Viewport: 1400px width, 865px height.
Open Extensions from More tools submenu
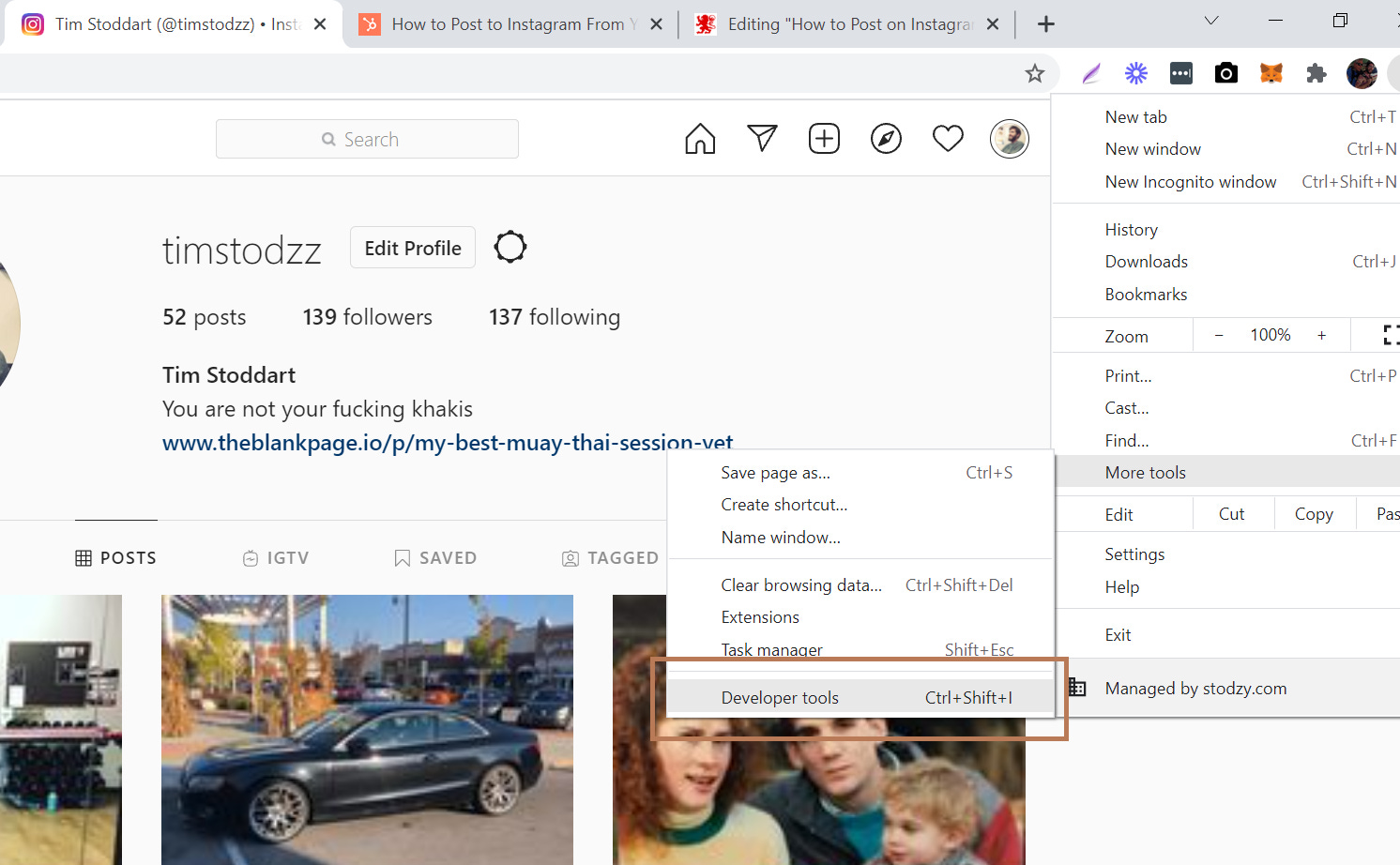(860, 617)
